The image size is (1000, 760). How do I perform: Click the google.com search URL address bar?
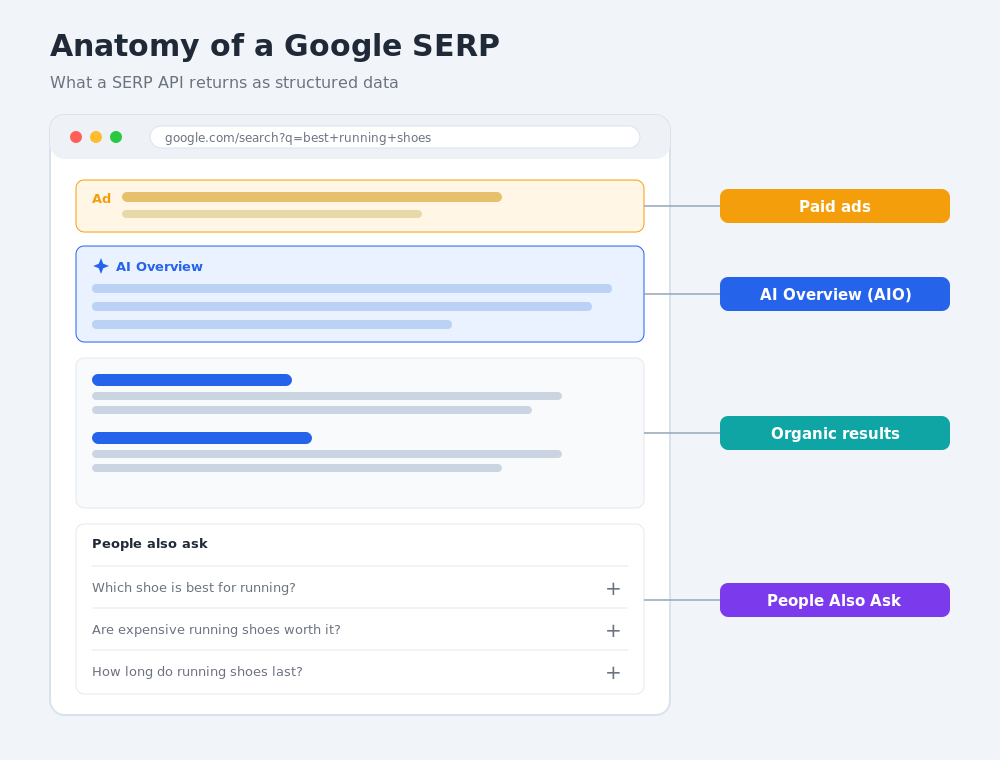click(395, 137)
